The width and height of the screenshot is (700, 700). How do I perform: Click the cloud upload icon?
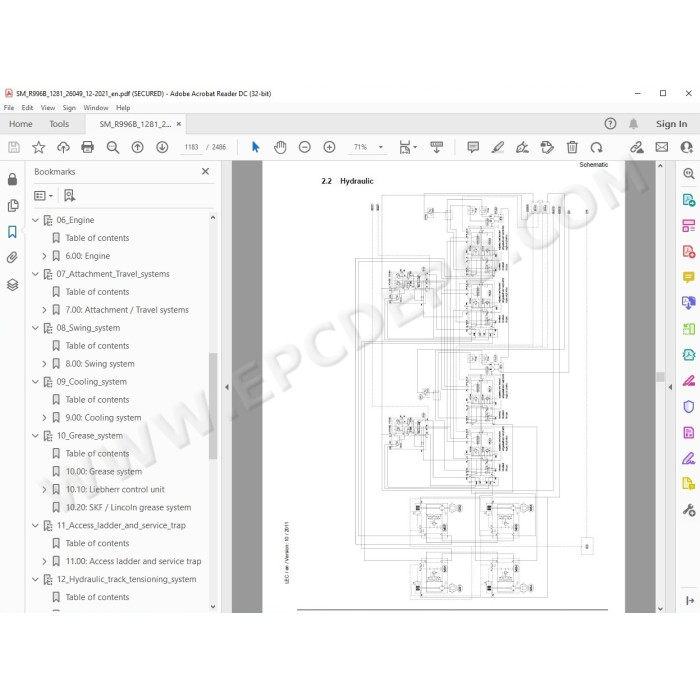(63, 147)
